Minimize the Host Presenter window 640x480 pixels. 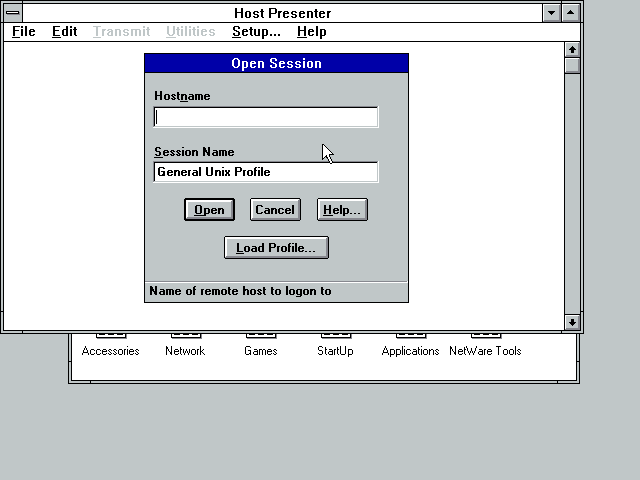[x=551, y=13]
